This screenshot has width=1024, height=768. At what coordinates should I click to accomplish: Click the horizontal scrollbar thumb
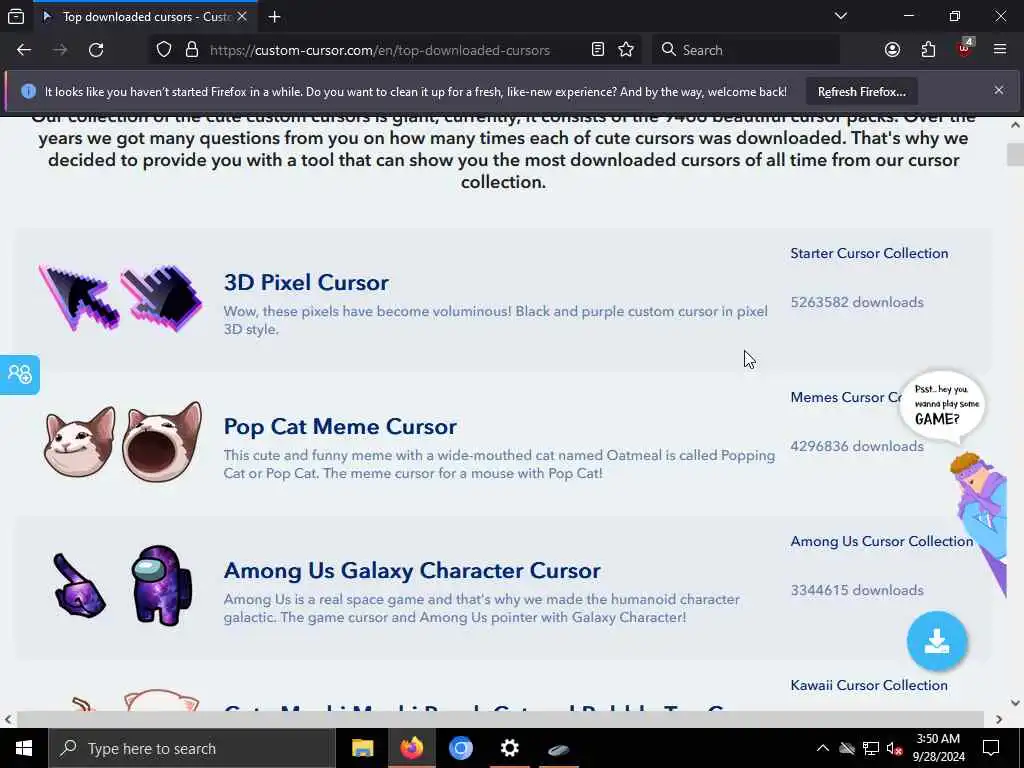(500, 719)
